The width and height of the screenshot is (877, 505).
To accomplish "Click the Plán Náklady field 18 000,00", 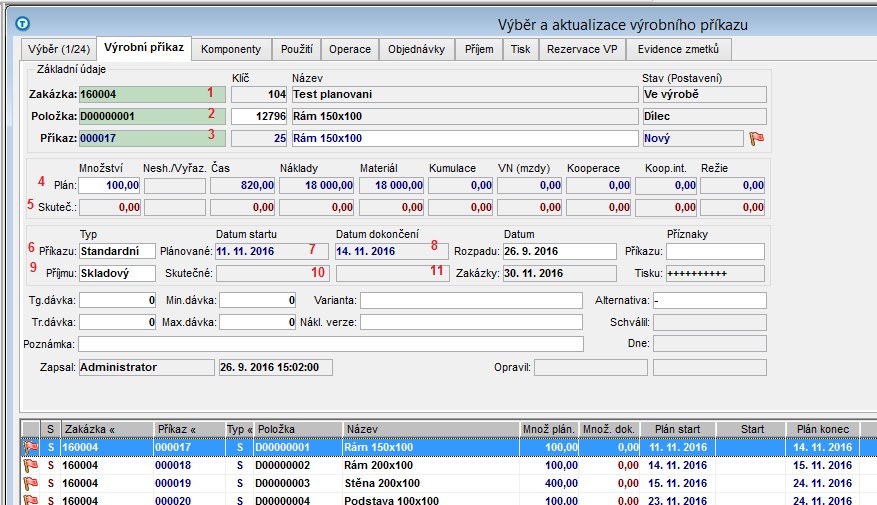I will pyautogui.click(x=317, y=185).
